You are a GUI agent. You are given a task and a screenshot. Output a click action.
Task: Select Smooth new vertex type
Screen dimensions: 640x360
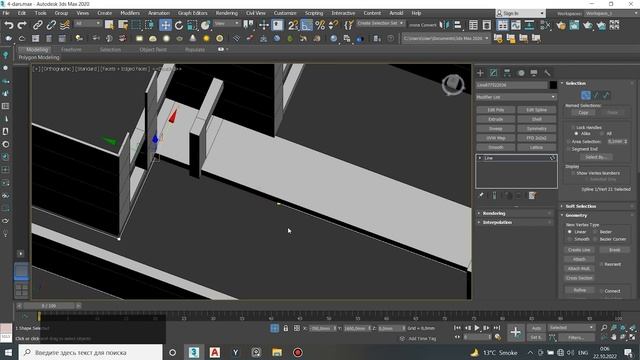[x=569, y=239]
